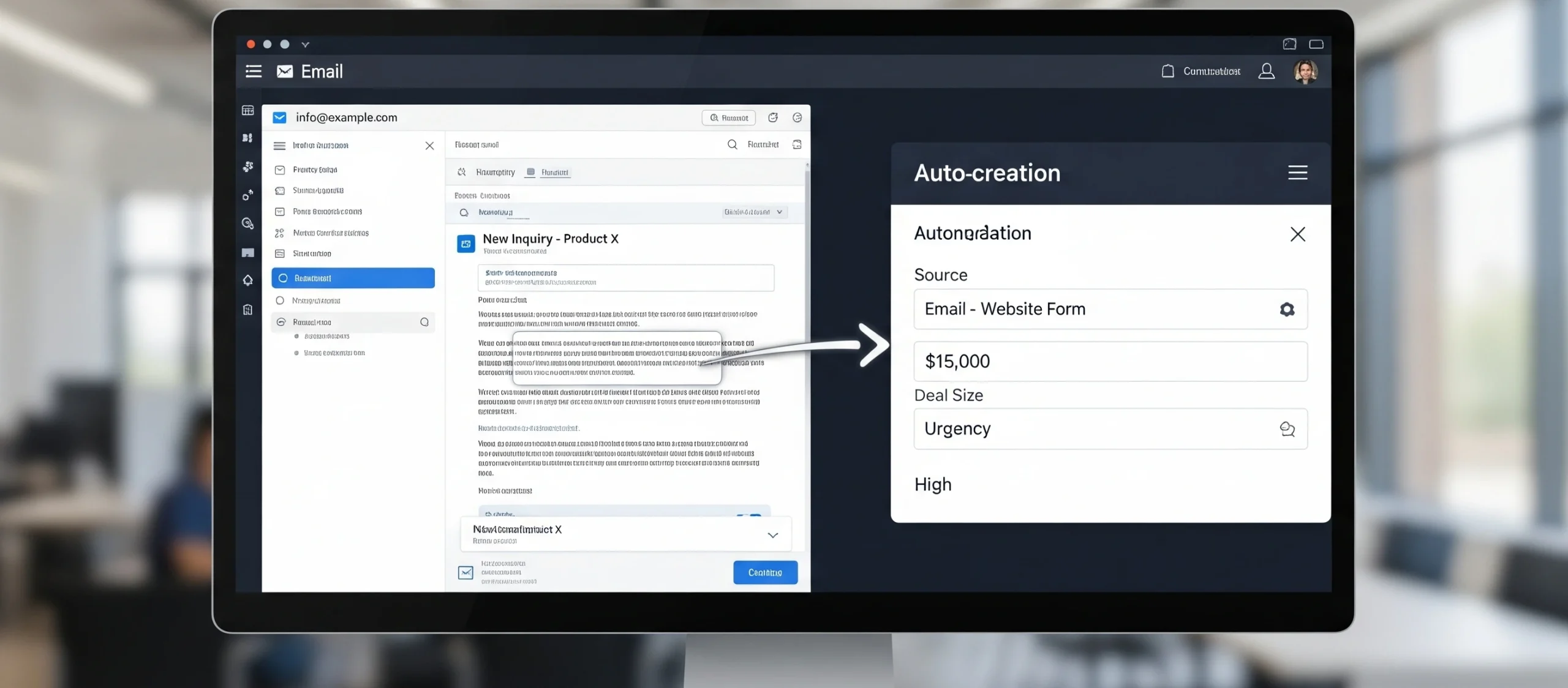Click the user profile outline icon
This screenshot has height=688, width=1568.
1267,72
